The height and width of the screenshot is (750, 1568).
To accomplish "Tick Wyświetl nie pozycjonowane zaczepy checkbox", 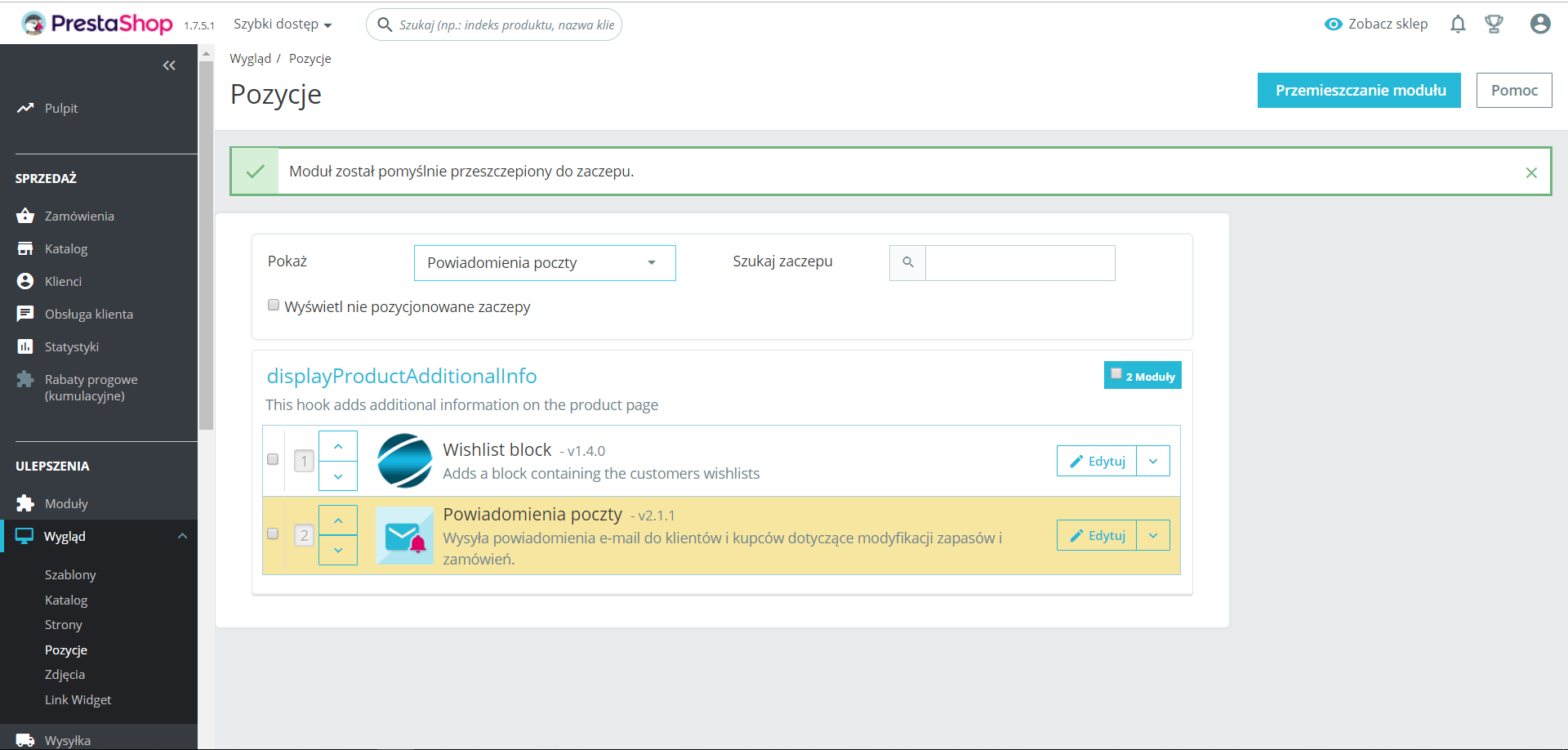I will point(274,306).
